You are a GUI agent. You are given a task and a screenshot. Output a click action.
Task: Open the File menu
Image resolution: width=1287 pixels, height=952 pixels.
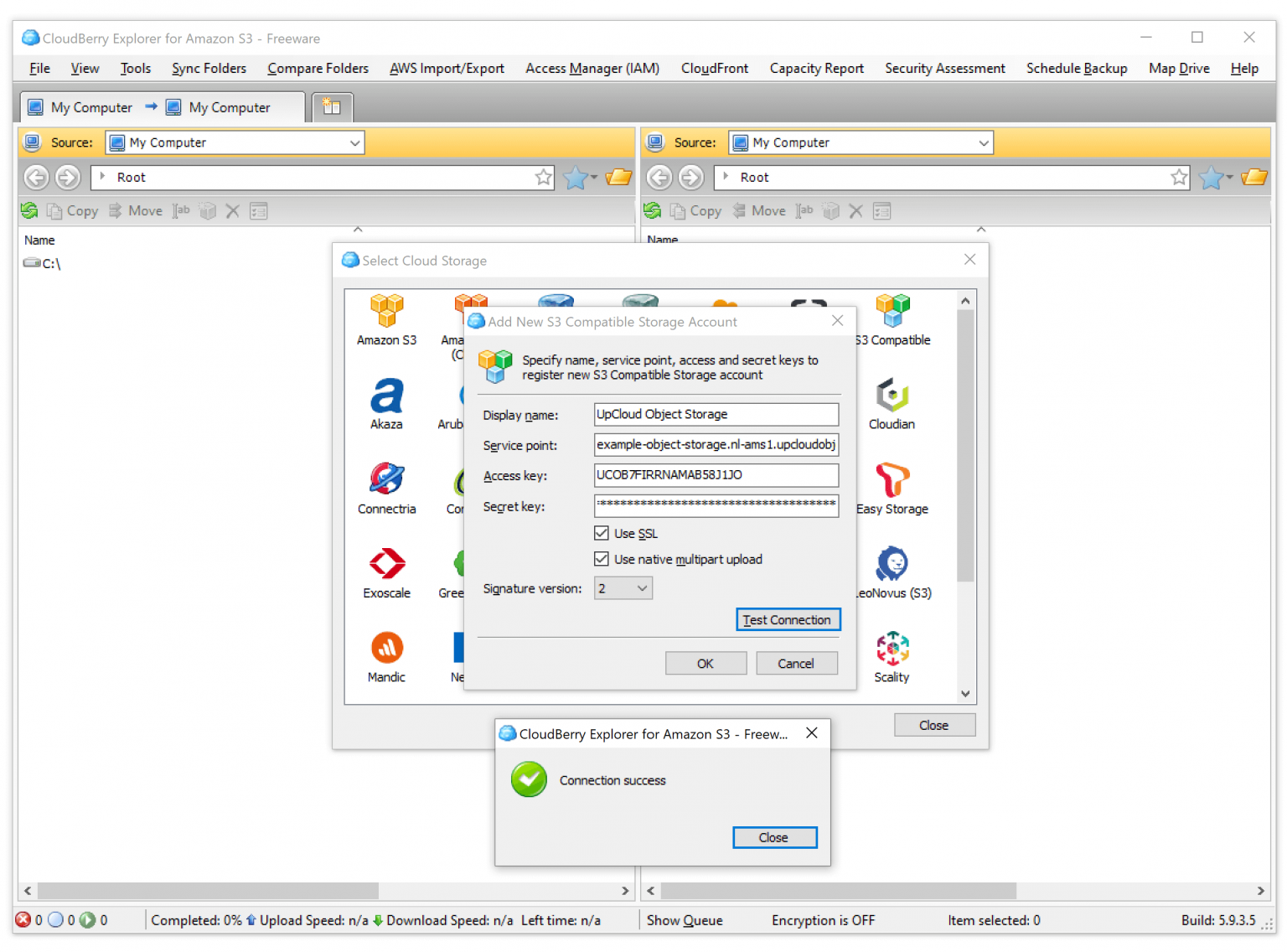point(39,68)
